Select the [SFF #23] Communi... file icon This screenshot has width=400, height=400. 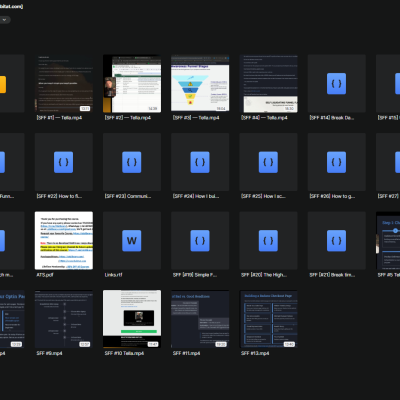click(132, 162)
